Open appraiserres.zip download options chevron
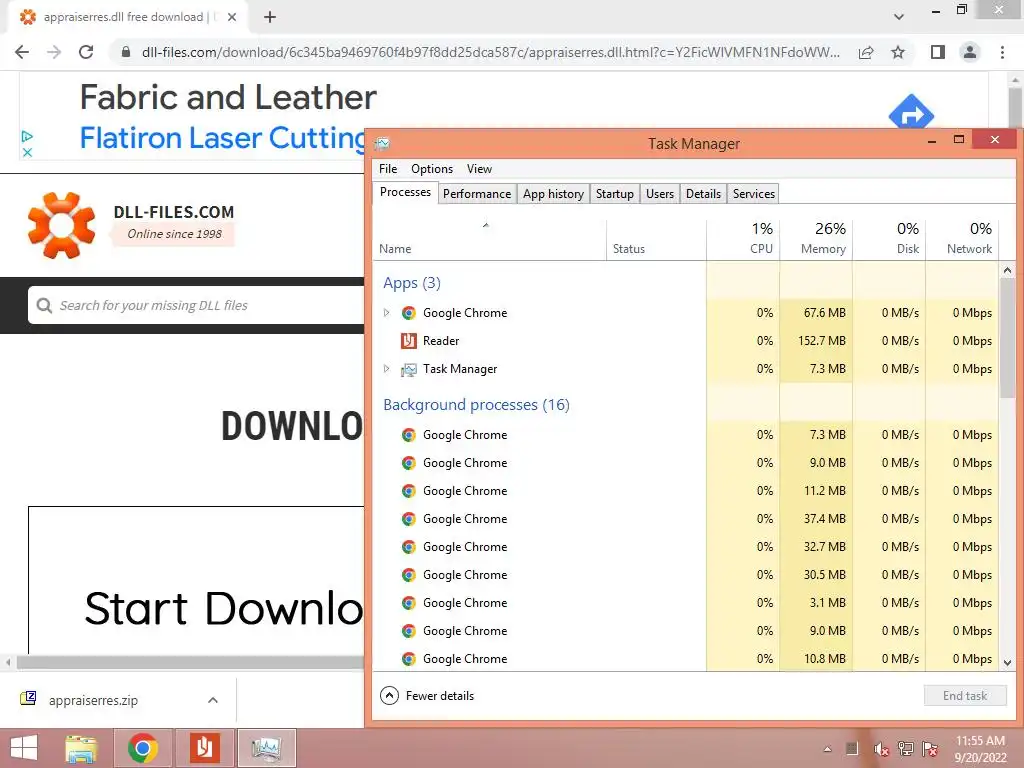Viewport: 1024px width, 768px height. [213, 700]
